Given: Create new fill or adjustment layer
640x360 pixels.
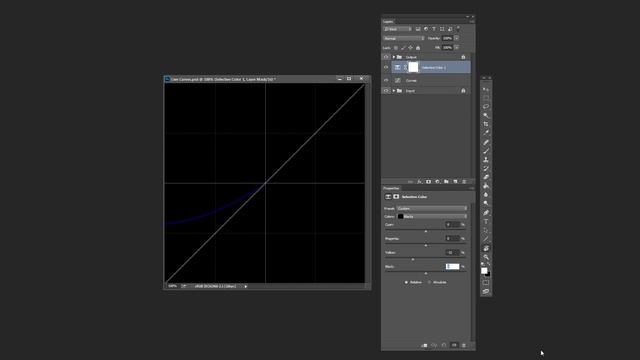Looking at the screenshot, I should click(437, 182).
